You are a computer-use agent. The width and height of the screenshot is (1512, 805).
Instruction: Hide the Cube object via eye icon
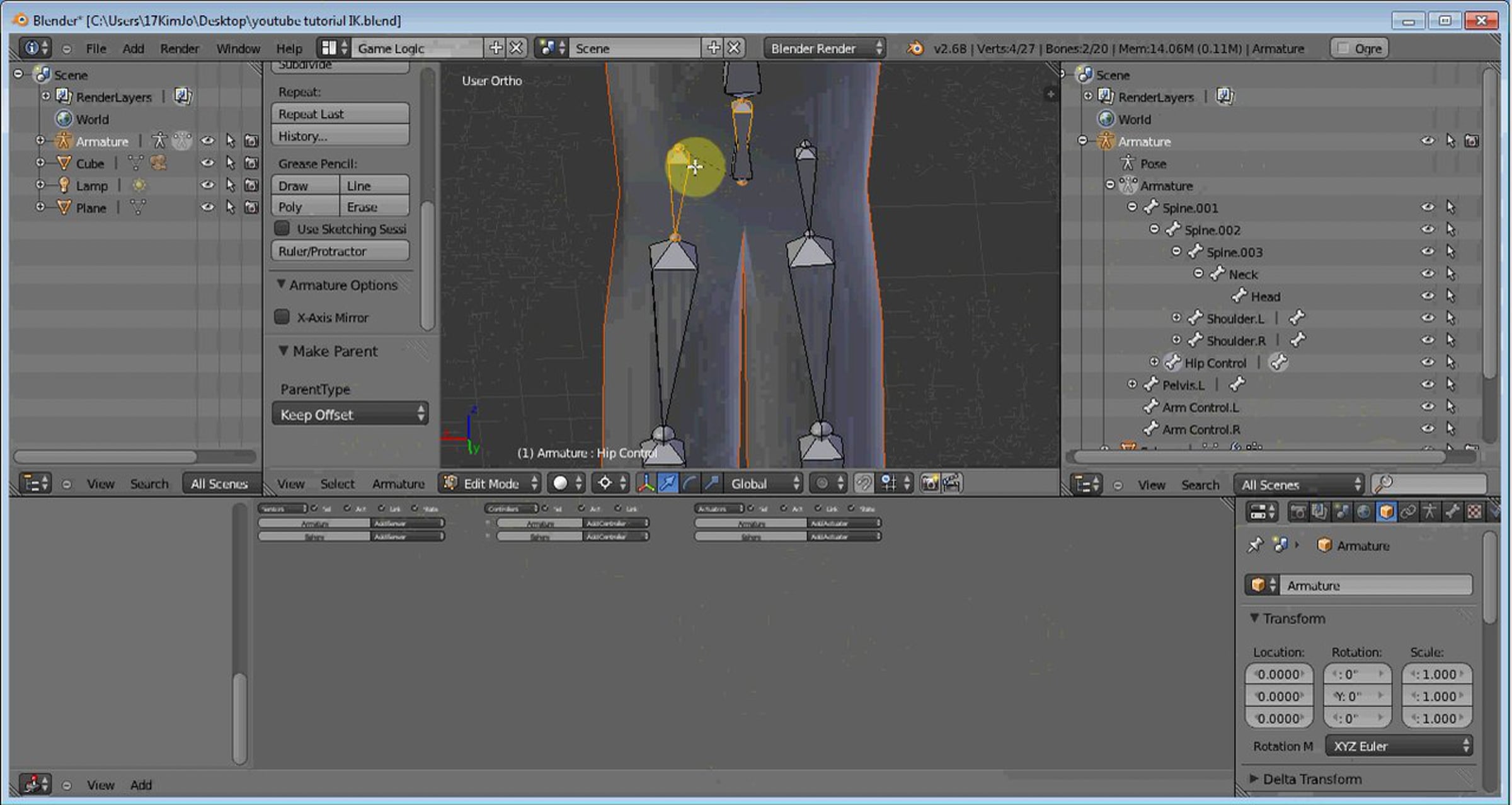click(207, 163)
